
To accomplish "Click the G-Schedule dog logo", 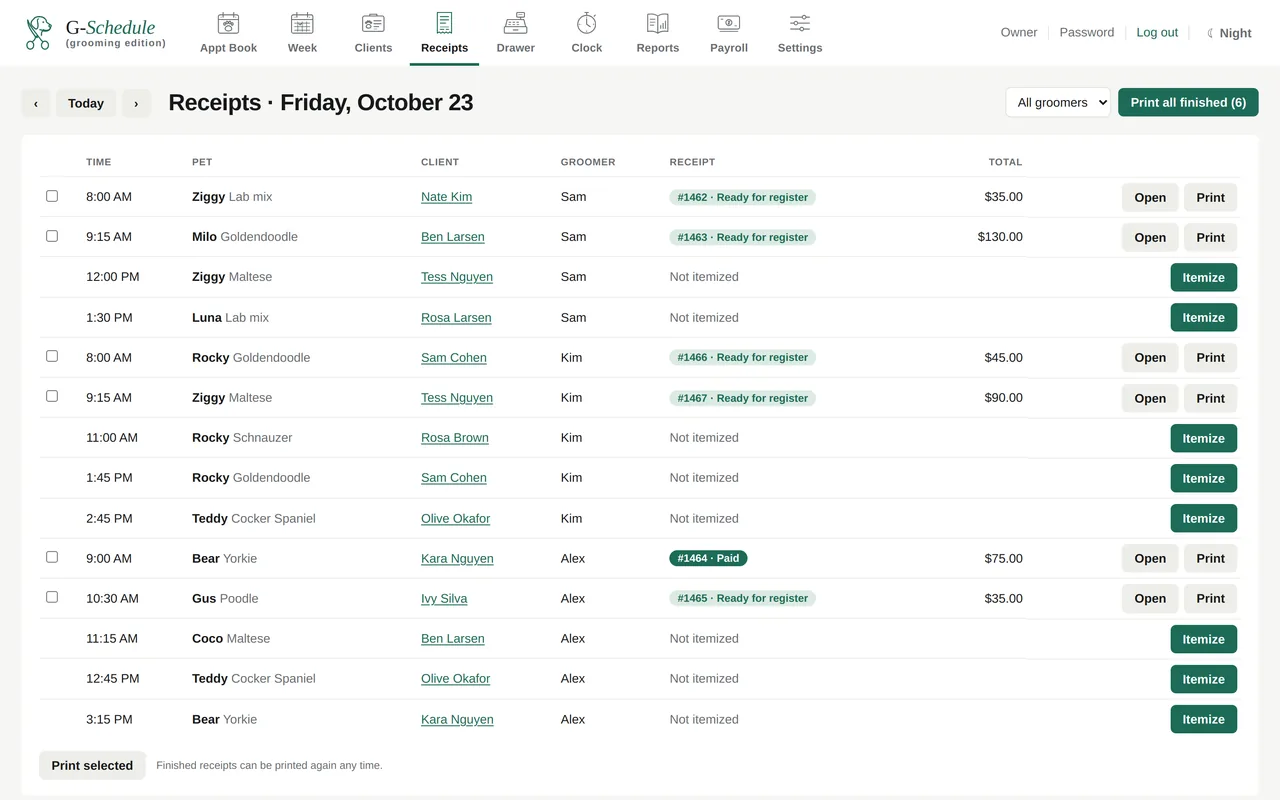I will tap(39, 33).
